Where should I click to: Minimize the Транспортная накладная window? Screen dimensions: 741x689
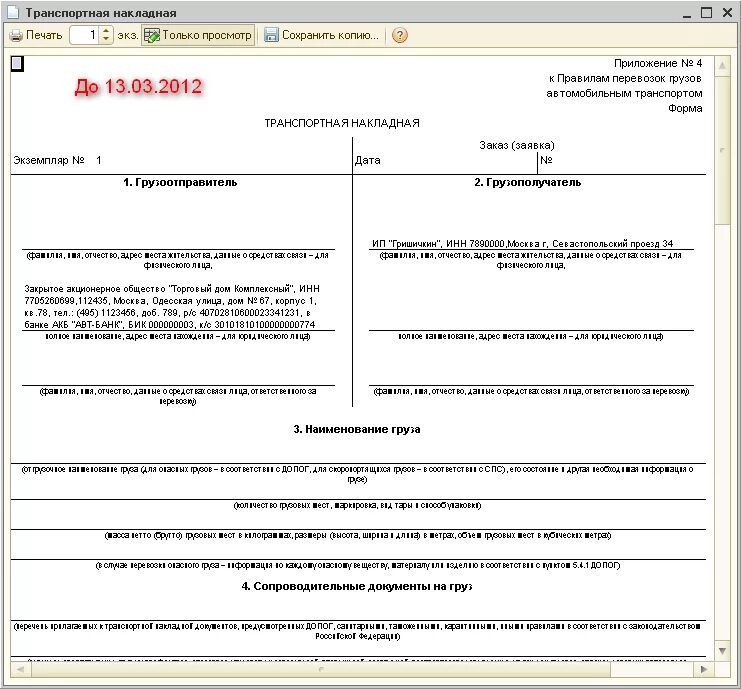tap(687, 13)
